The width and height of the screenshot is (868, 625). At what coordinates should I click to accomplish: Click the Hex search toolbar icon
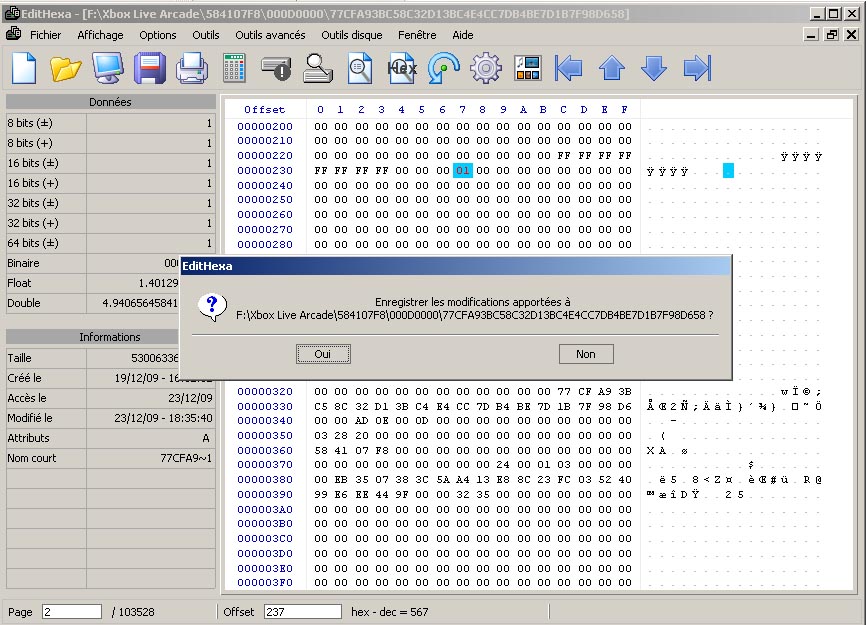click(x=402, y=68)
